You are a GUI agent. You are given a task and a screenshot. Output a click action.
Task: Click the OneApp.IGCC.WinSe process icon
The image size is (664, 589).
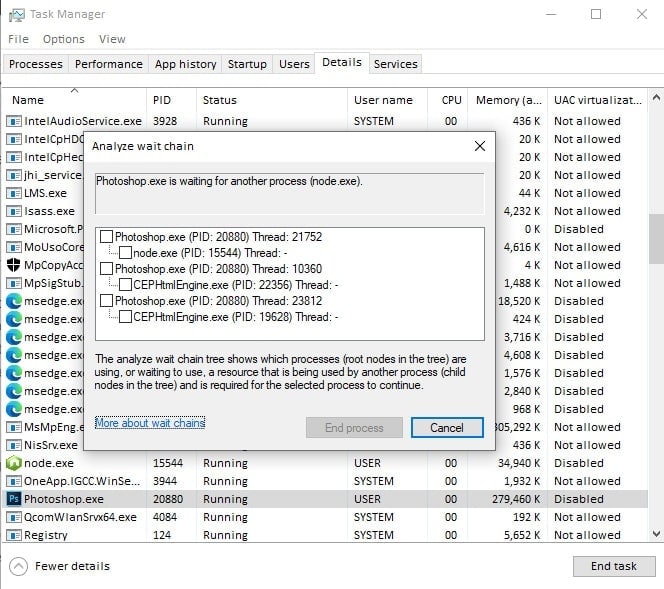click(x=14, y=481)
